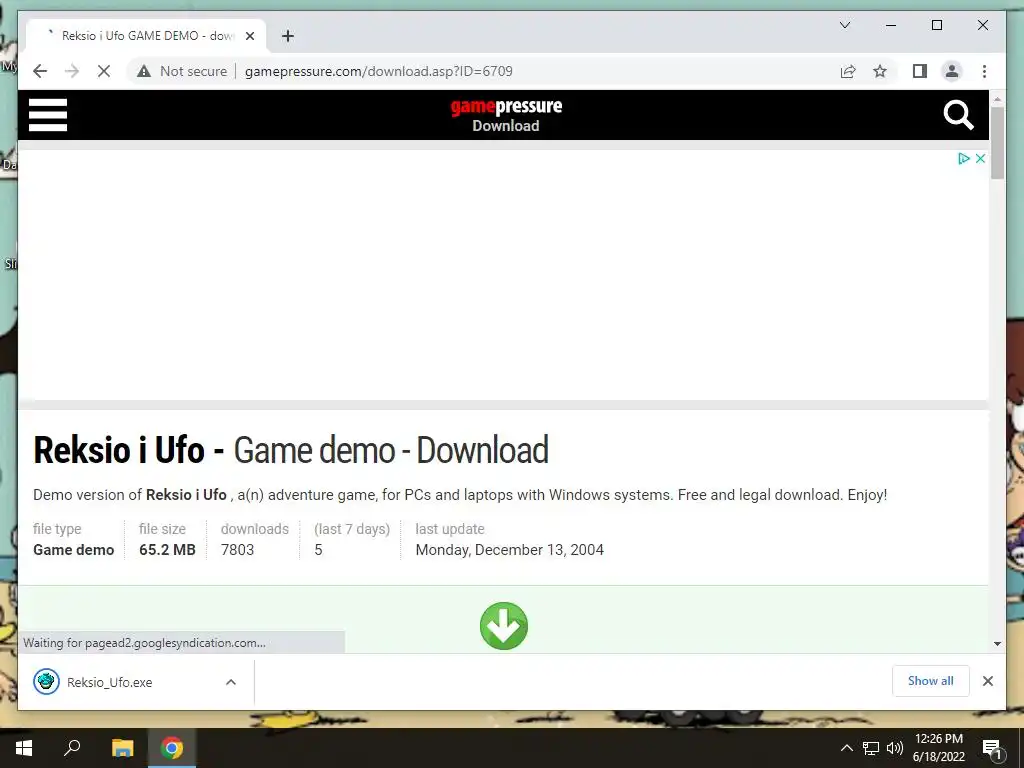Click the gamepressure logo
Image resolution: width=1024 pixels, height=768 pixels.
click(506, 106)
